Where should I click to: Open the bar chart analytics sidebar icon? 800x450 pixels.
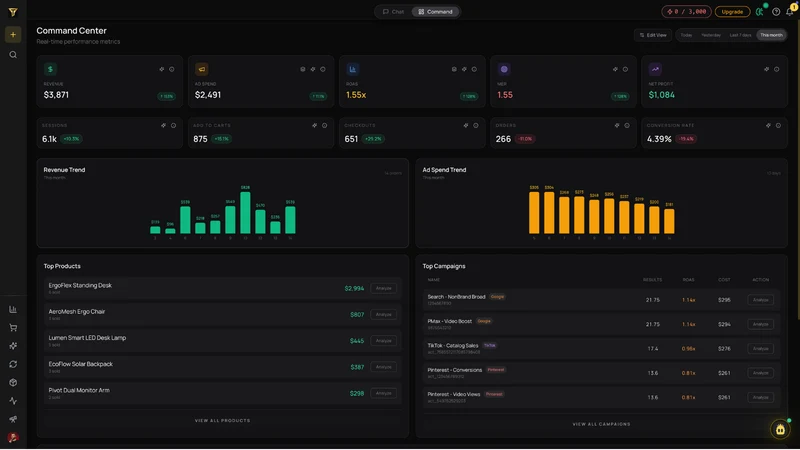(13, 309)
